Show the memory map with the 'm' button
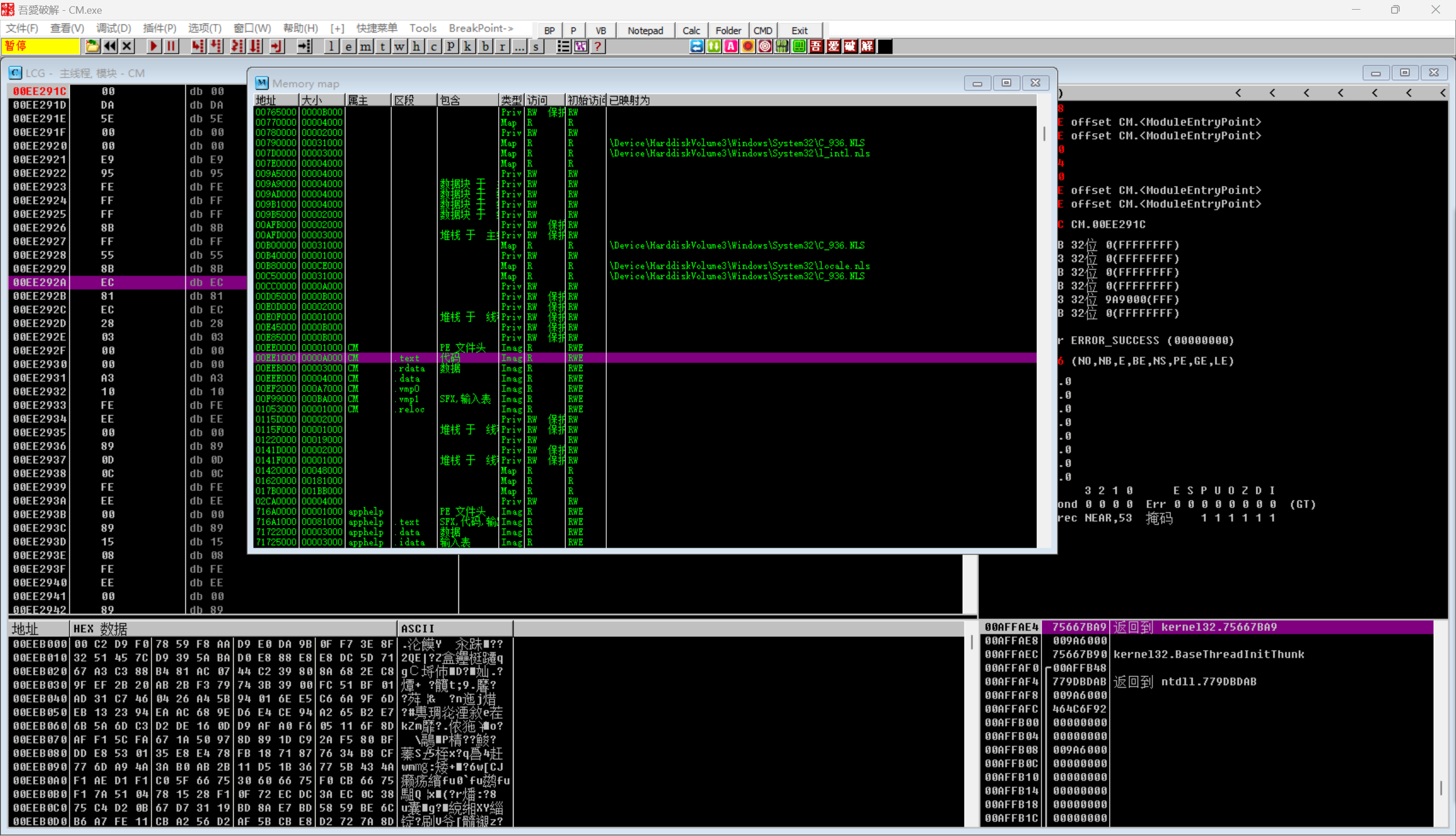Screen dimensions: 1456x836 [x=366, y=47]
